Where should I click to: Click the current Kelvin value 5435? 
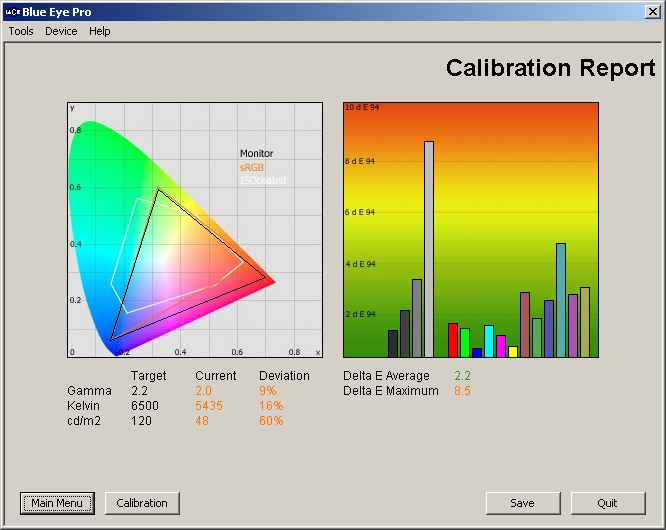[x=210, y=406]
